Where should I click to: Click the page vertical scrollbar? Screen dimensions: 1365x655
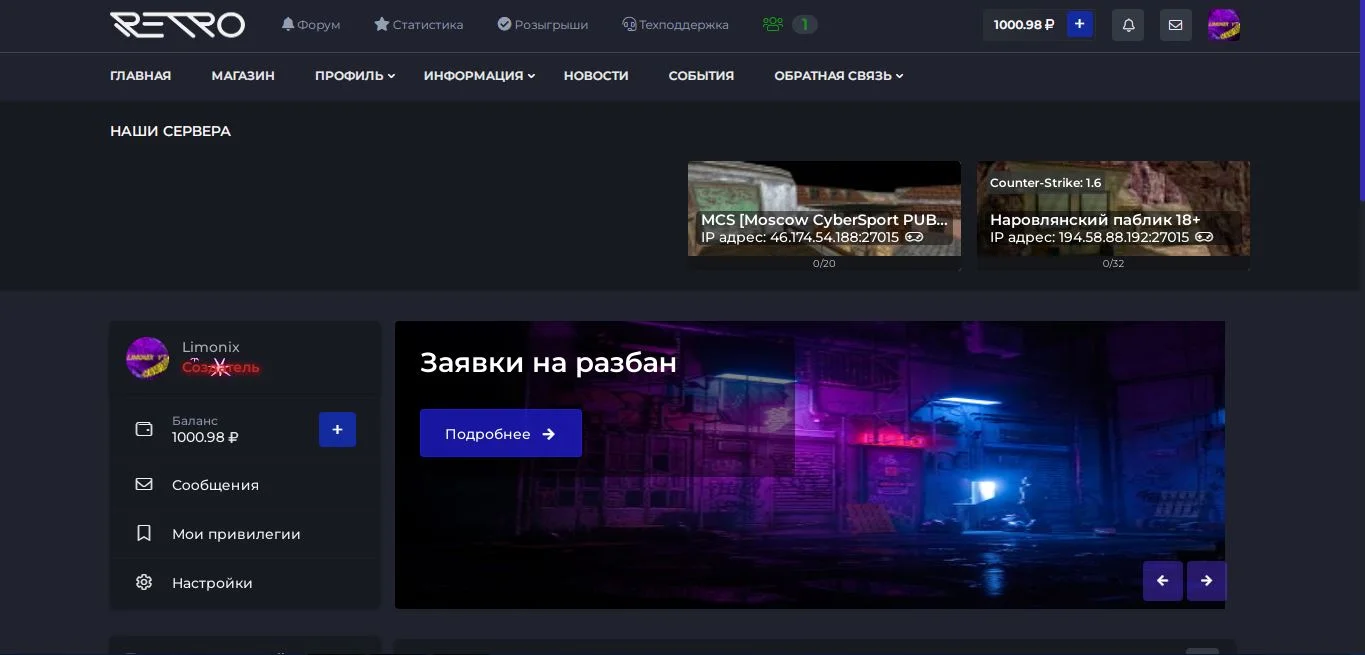pyautogui.click(x=1360, y=100)
